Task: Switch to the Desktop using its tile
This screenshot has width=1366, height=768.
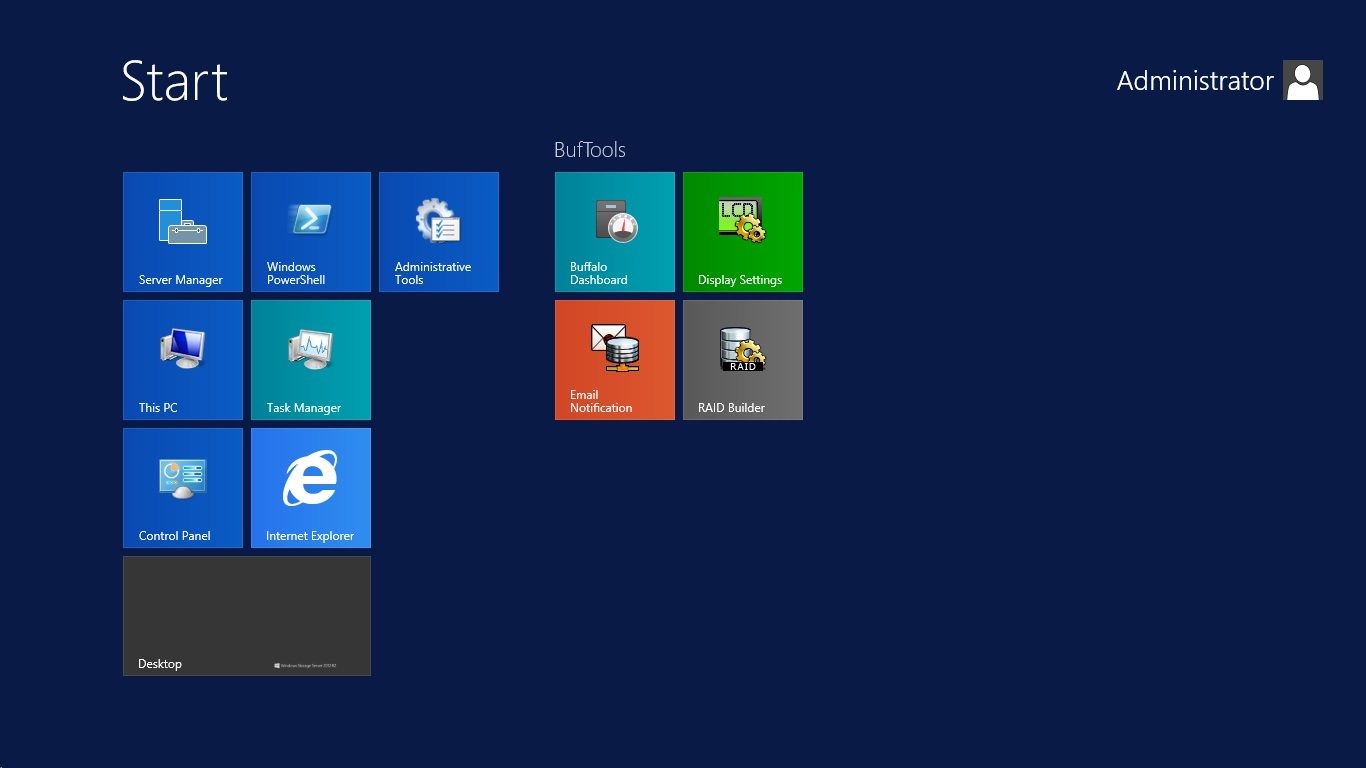Action: [x=247, y=616]
